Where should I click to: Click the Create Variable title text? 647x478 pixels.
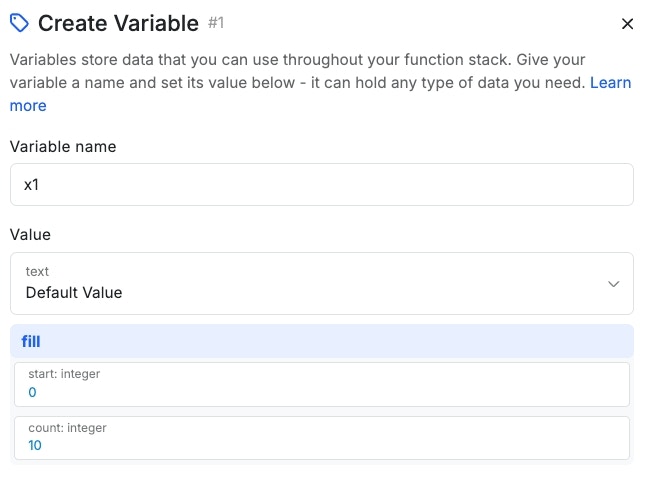[x=118, y=24]
